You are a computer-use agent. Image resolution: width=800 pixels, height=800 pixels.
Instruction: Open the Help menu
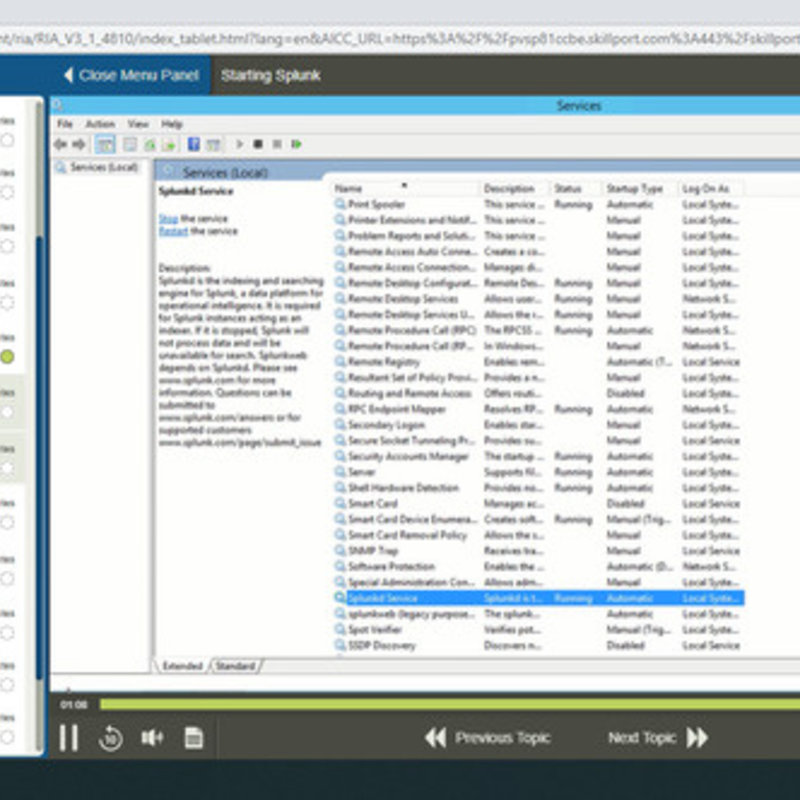pyautogui.click(x=172, y=124)
